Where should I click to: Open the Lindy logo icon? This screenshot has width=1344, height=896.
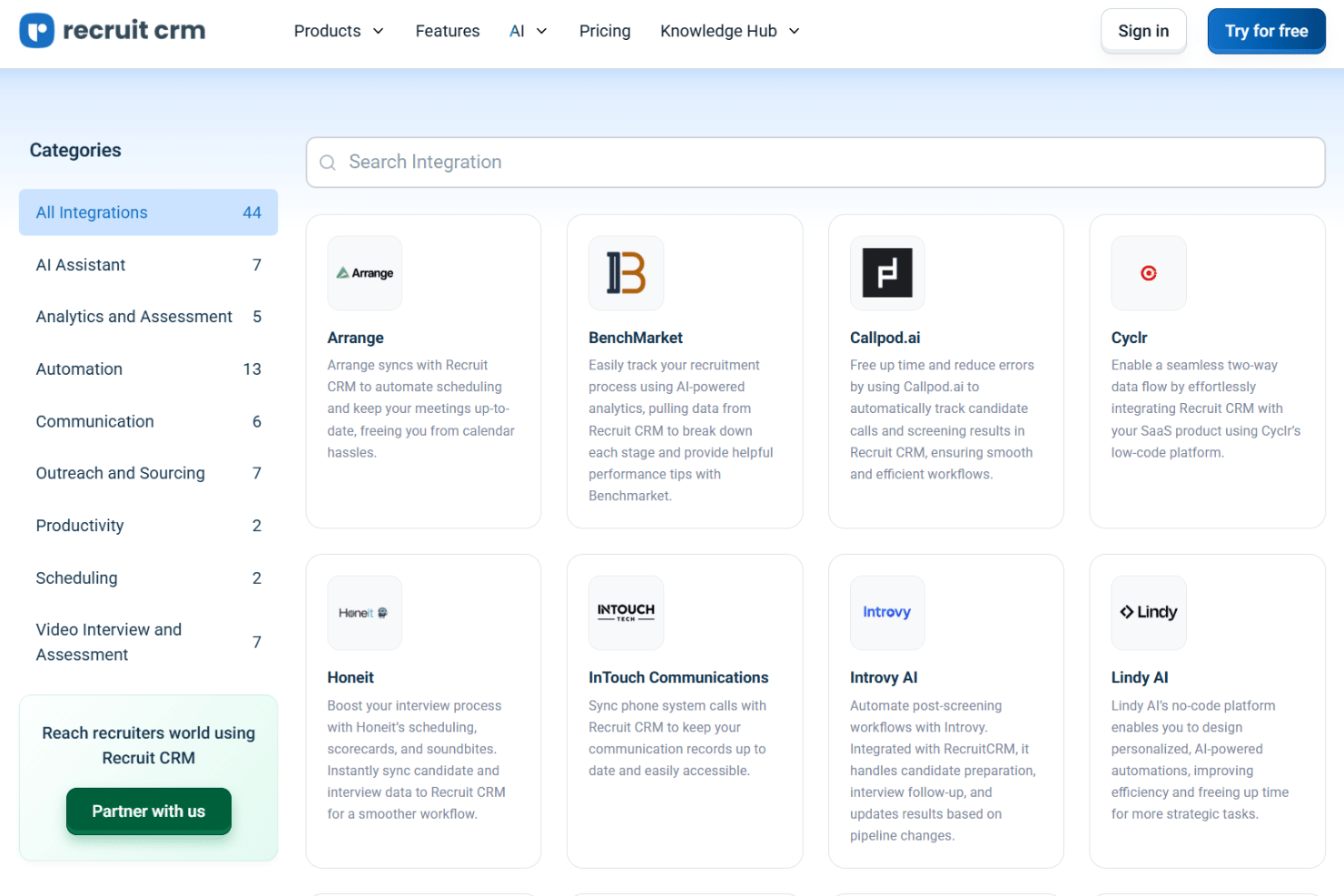[1149, 613]
